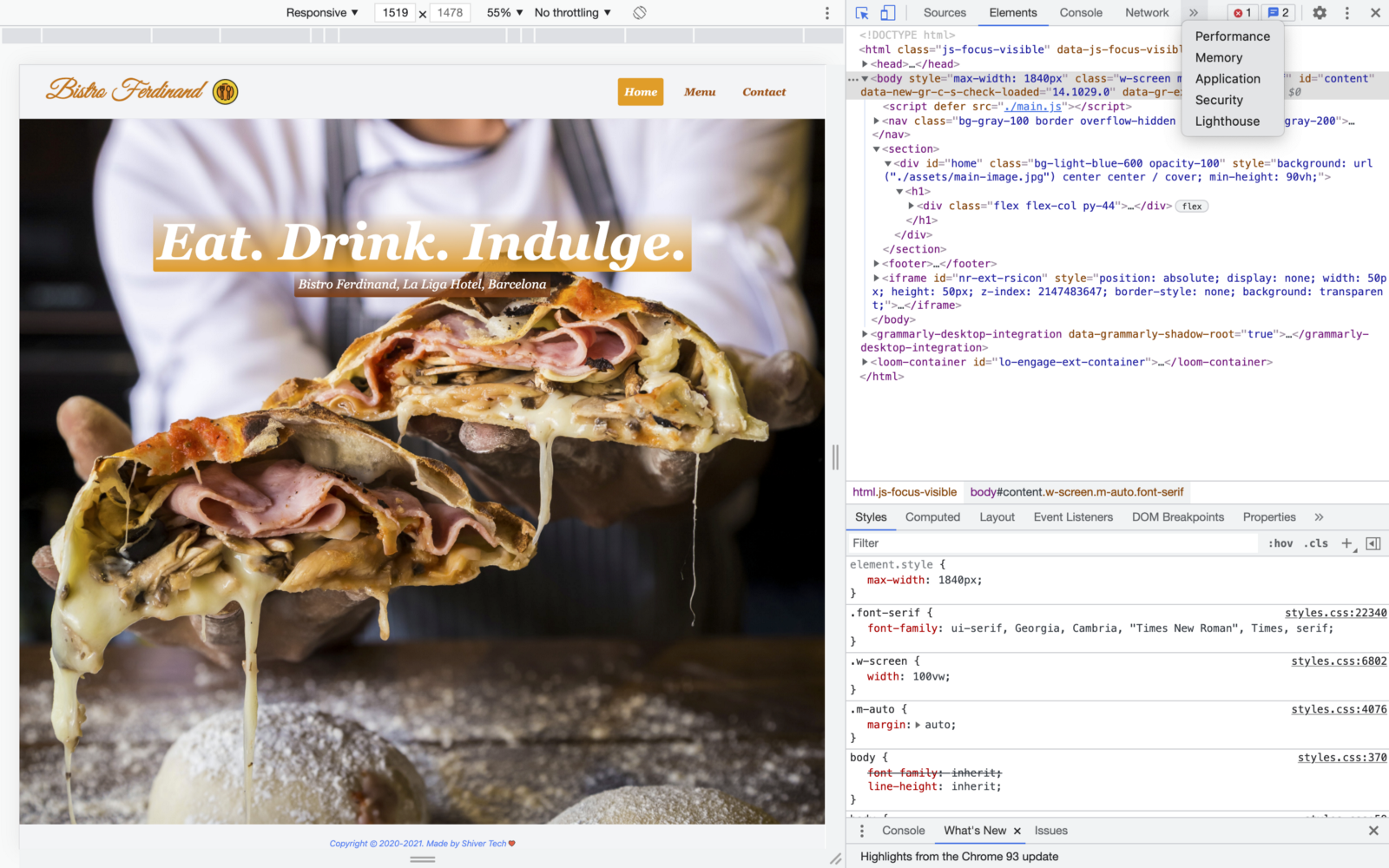The height and width of the screenshot is (868, 1389).
Task: Open the No throttling dropdown
Action: click(573, 13)
